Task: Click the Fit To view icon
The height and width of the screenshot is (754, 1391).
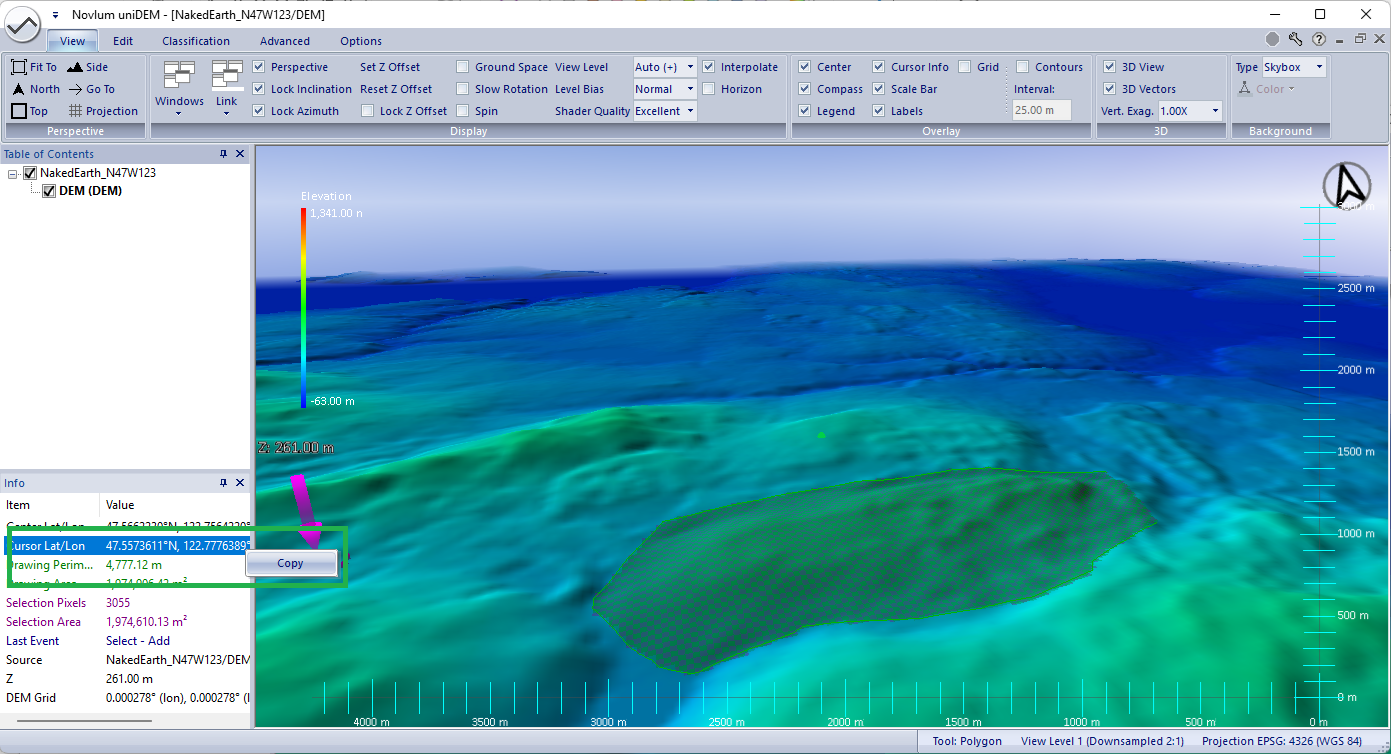Action: (19, 67)
